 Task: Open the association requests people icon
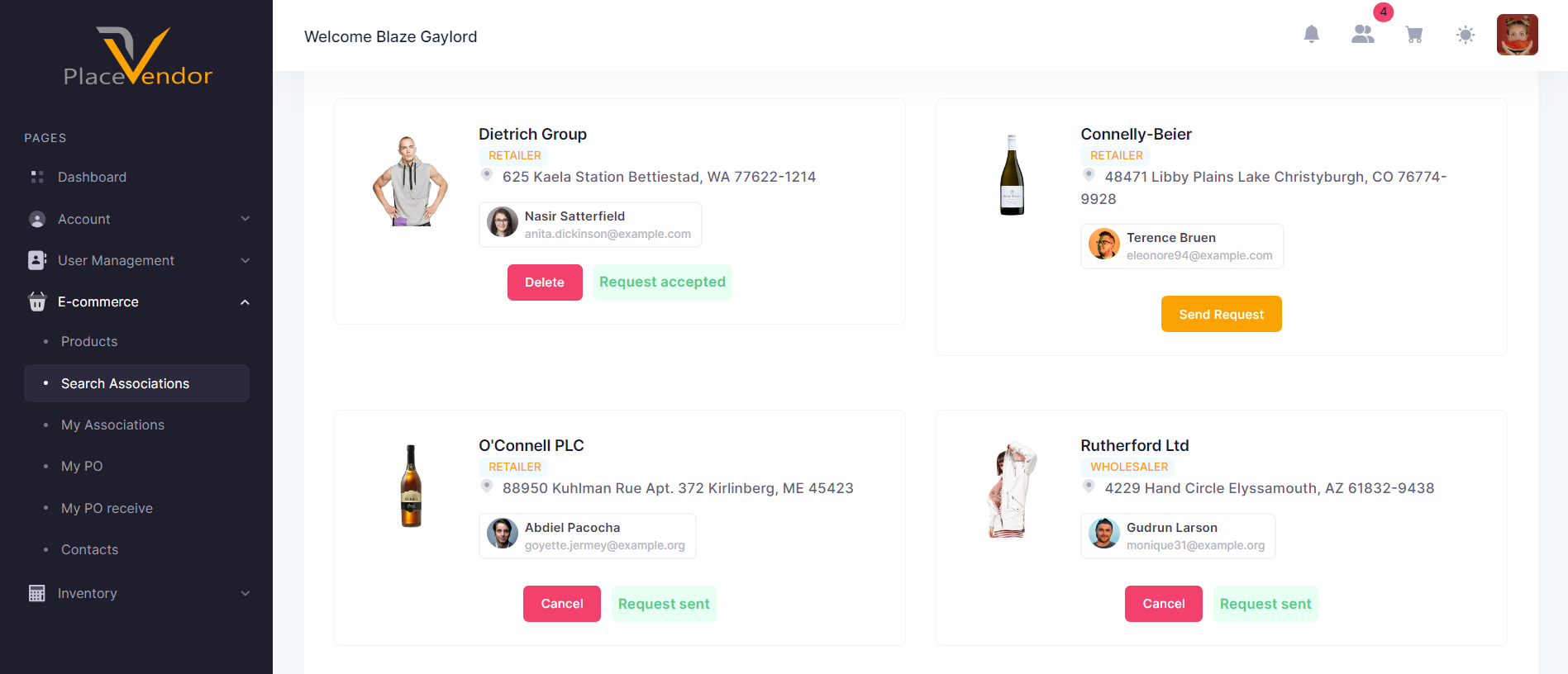tap(1363, 35)
